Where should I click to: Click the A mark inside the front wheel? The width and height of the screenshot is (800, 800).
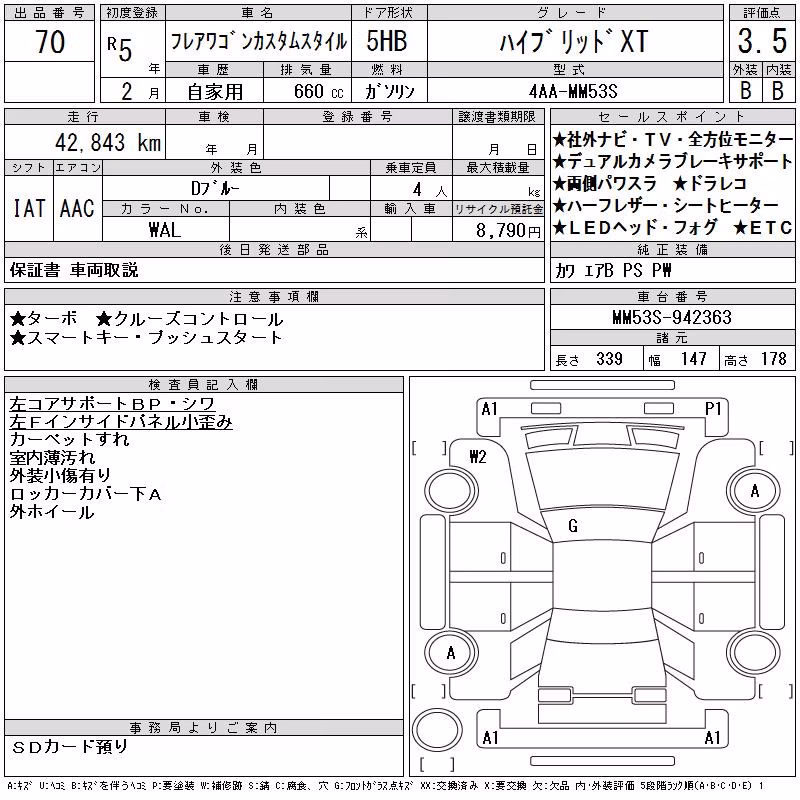click(755, 491)
